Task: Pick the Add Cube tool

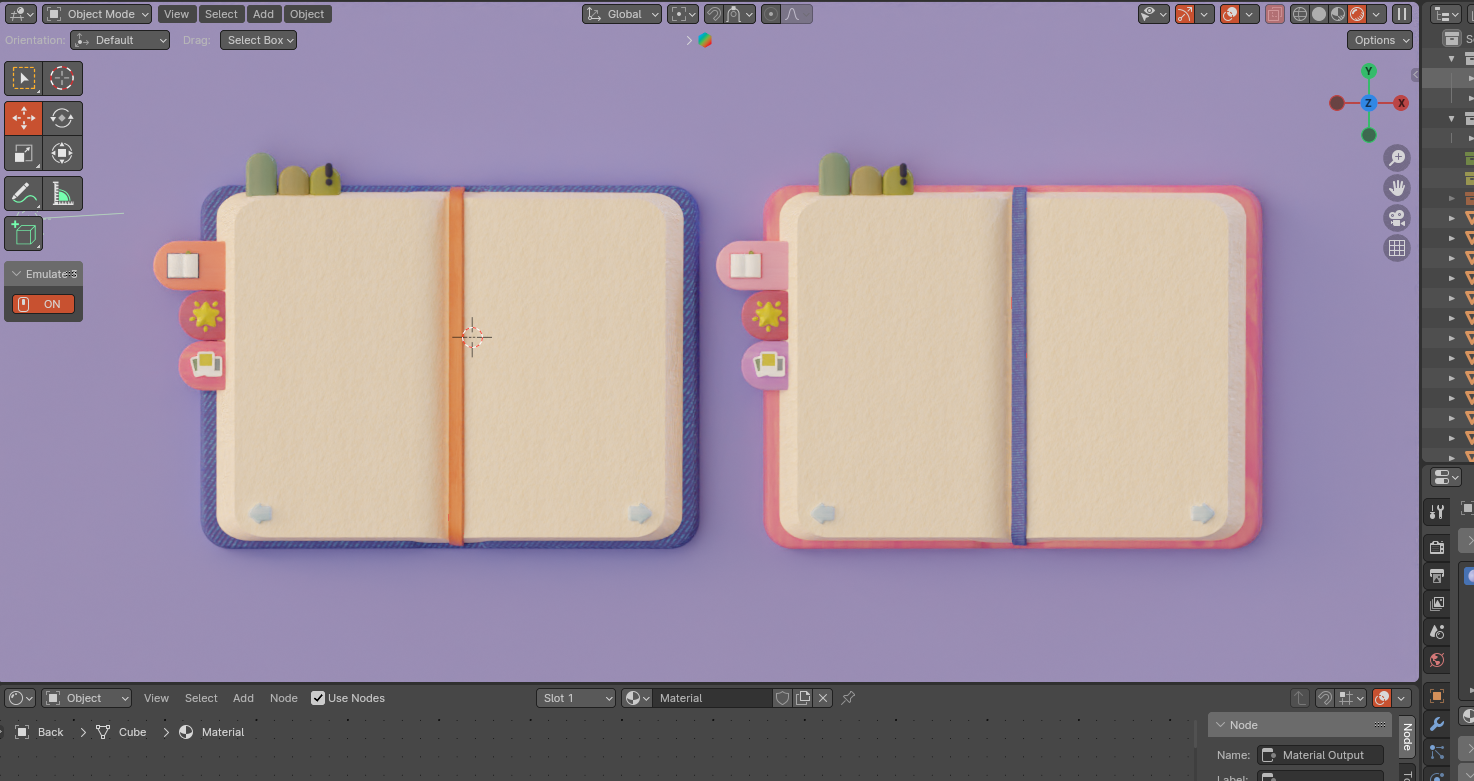Action: pyautogui.click(x=23, y=234)
